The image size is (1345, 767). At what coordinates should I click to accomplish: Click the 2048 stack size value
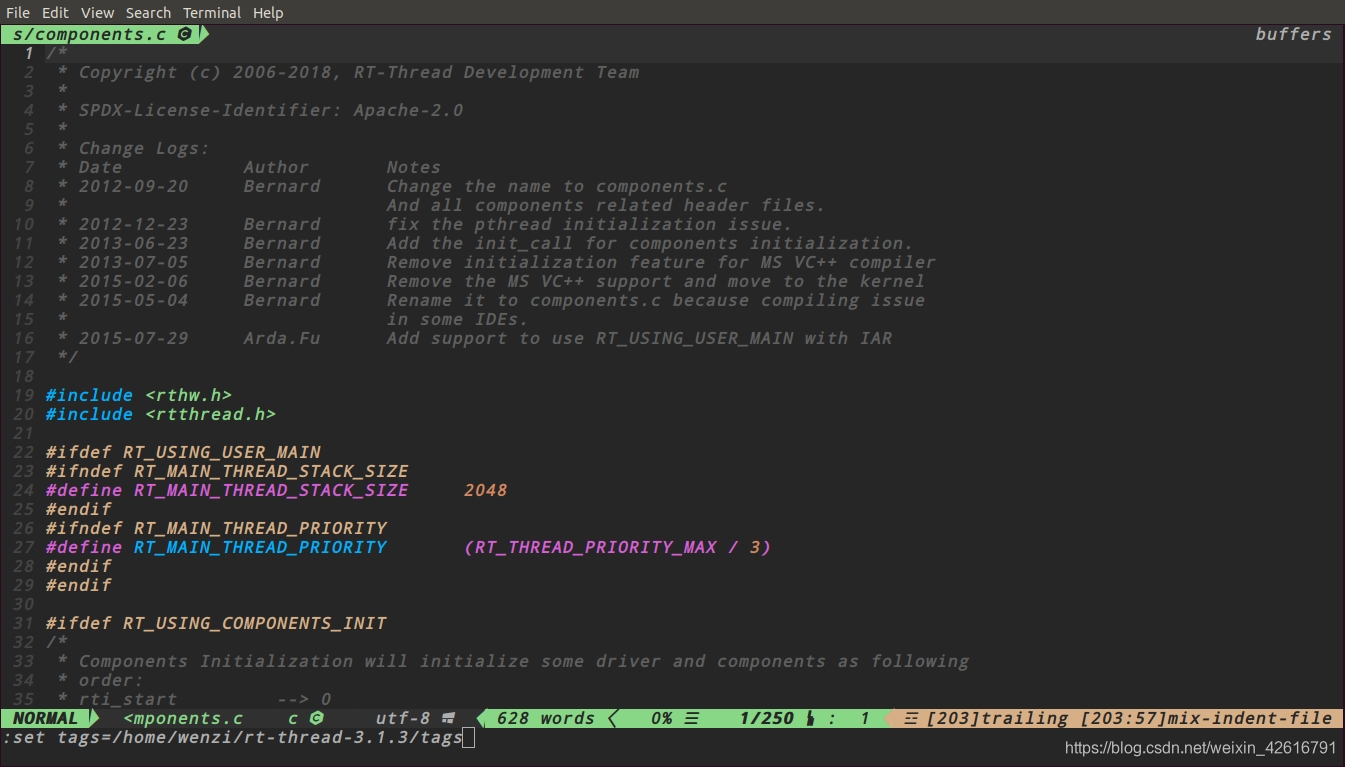click(x=485, y=490)
